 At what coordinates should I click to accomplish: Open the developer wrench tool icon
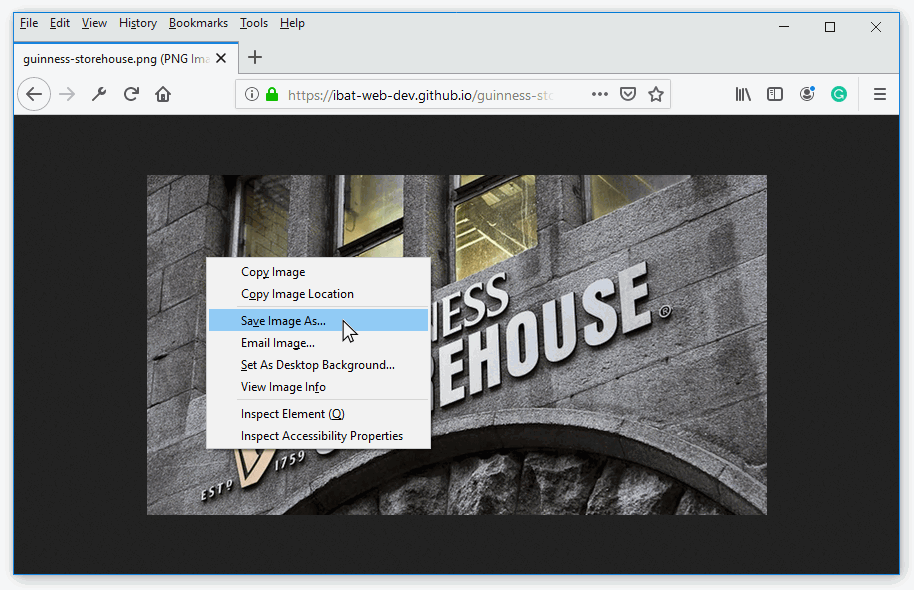click(x=99, y=94)
